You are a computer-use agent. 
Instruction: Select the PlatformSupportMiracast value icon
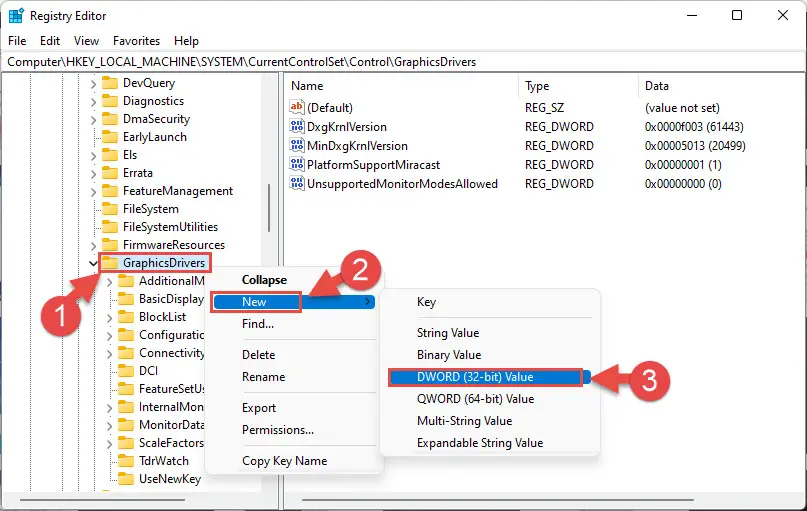(296, 164)
